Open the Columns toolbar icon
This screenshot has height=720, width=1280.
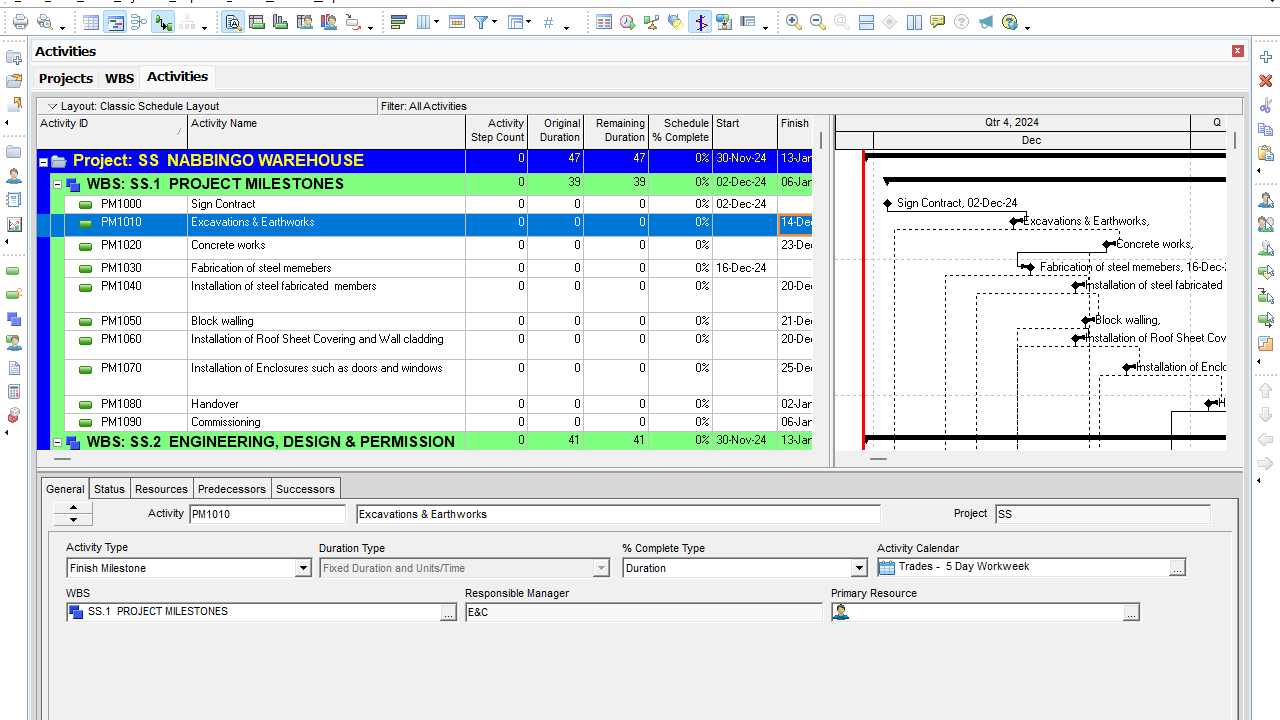click(x=425, y=21)
